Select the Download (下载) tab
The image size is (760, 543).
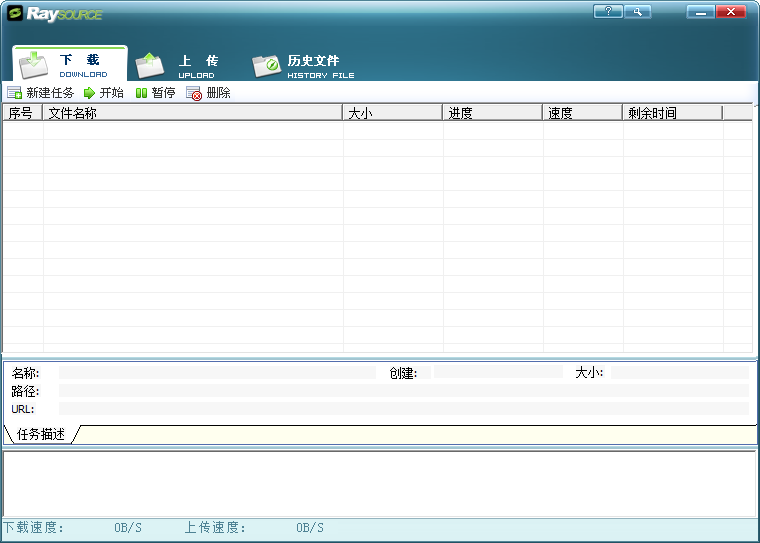(70, 66)
